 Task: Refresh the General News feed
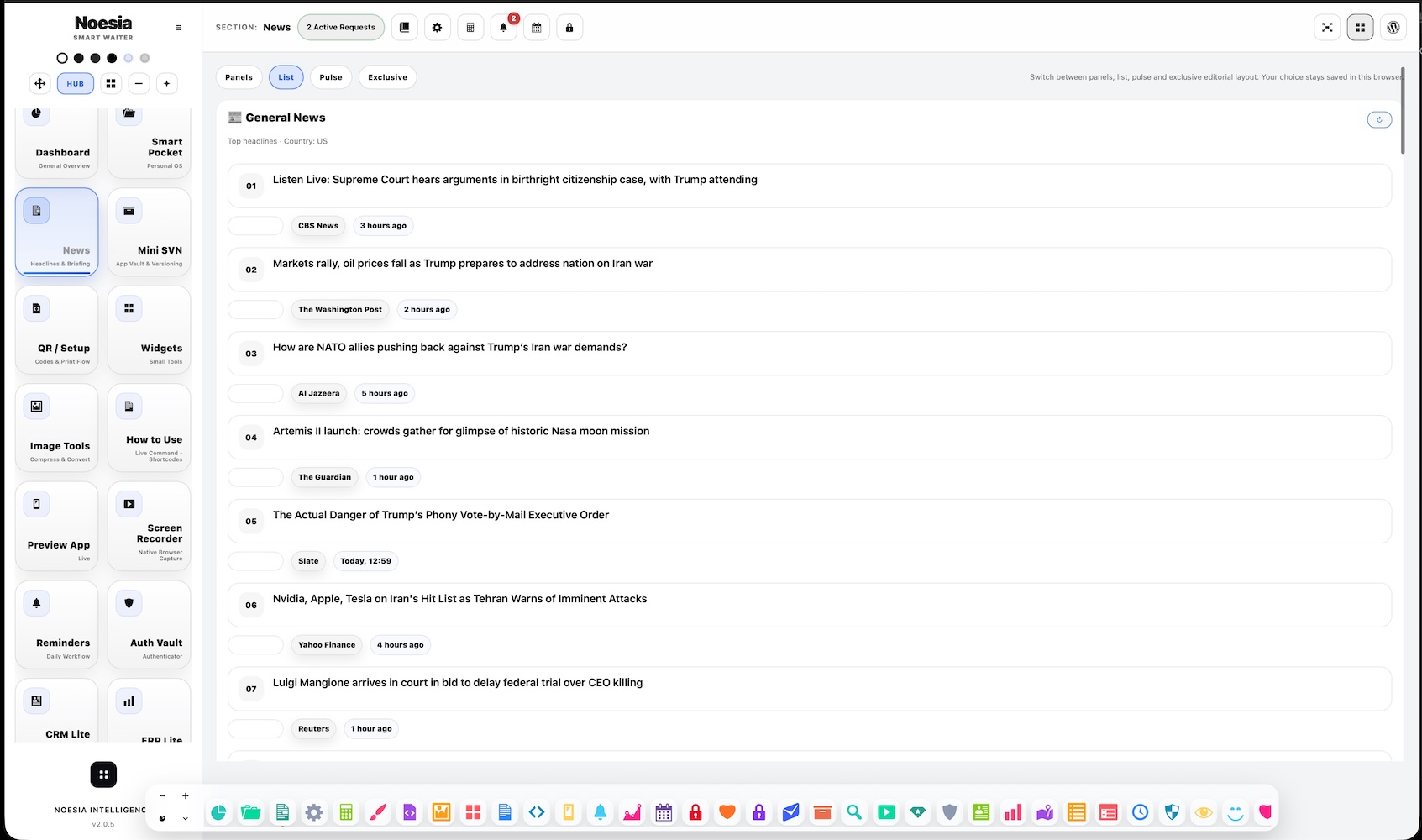click(x=1379, y=119)
